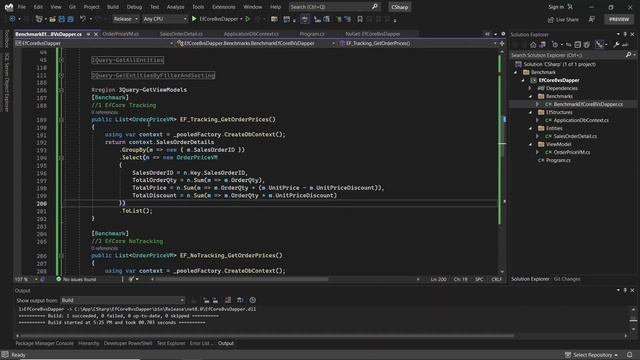Click the Undo arrow in the toolbar
The width and height of the screenshot is (640, 360).
[x=83, y=19]
